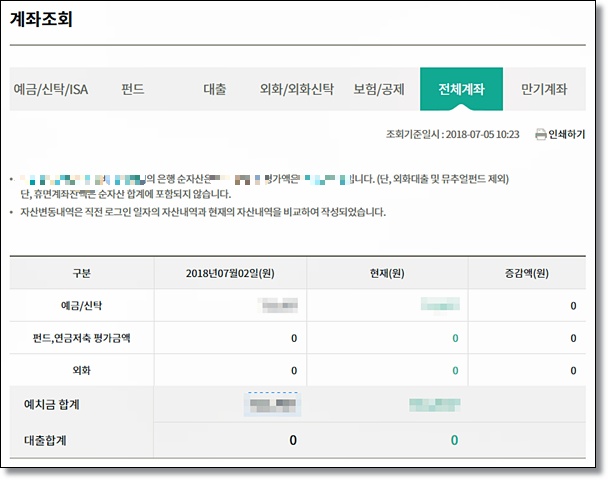Click the 외화 row label
The width and height of the screenshot is (608, 480).
(x=81, y=370)
